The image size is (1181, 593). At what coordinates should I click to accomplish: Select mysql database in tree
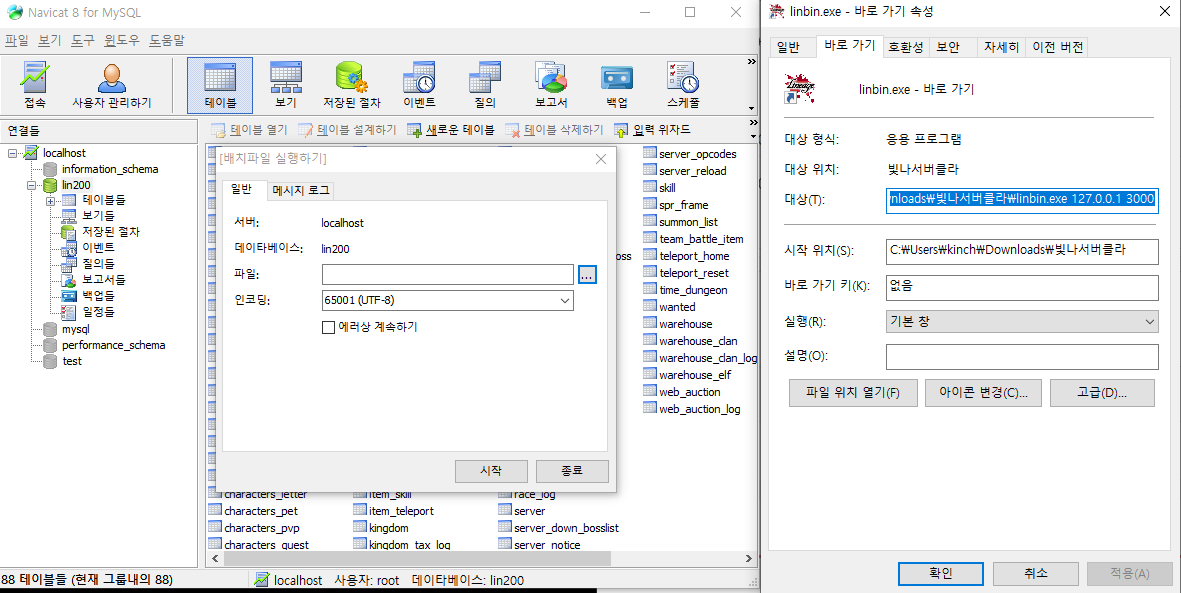(75, 329)
